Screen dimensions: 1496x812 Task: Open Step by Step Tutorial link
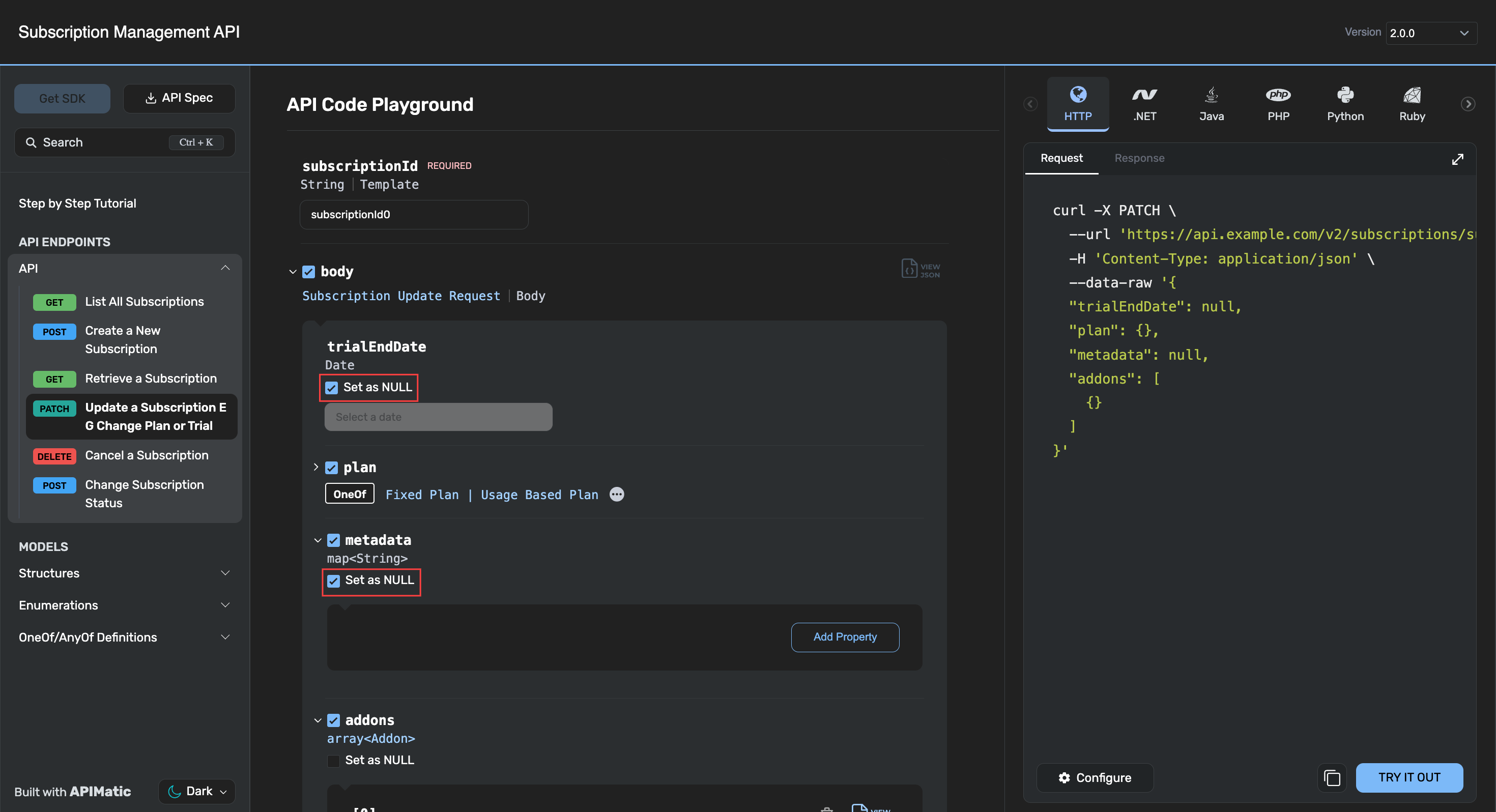coord(77,204)
